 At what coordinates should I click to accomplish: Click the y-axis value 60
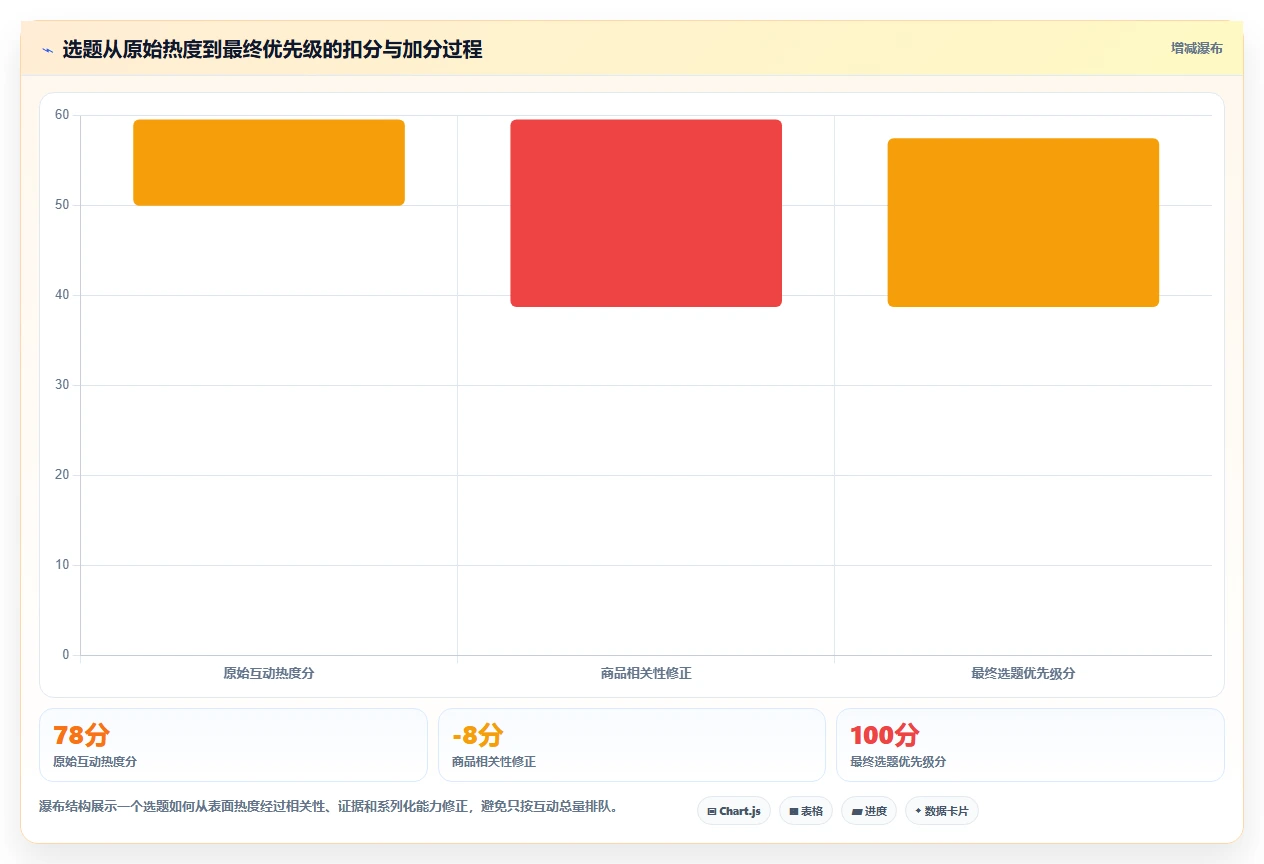[62, 115]
